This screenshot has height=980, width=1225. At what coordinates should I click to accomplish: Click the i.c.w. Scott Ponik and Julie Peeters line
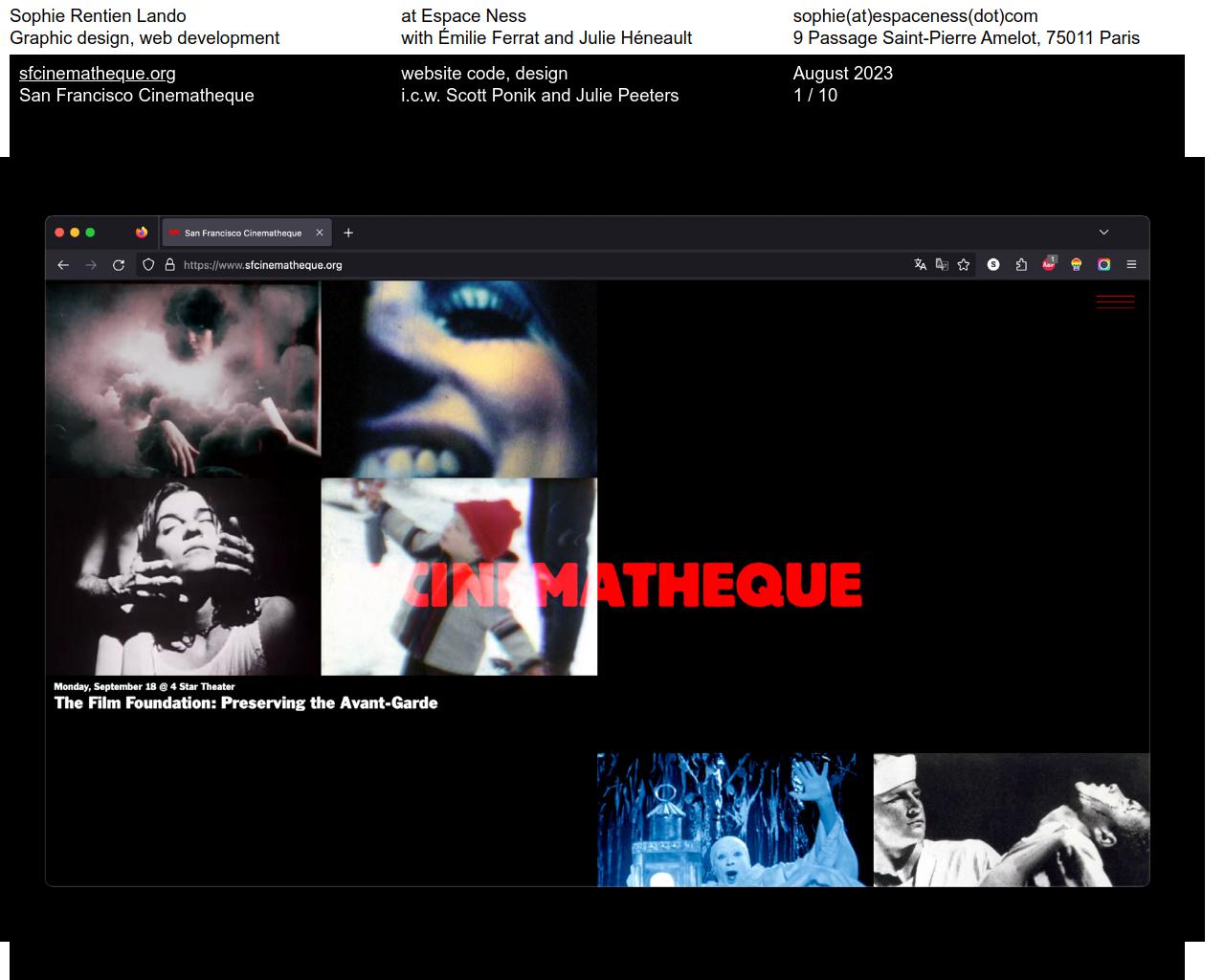[x=540, y=96]
